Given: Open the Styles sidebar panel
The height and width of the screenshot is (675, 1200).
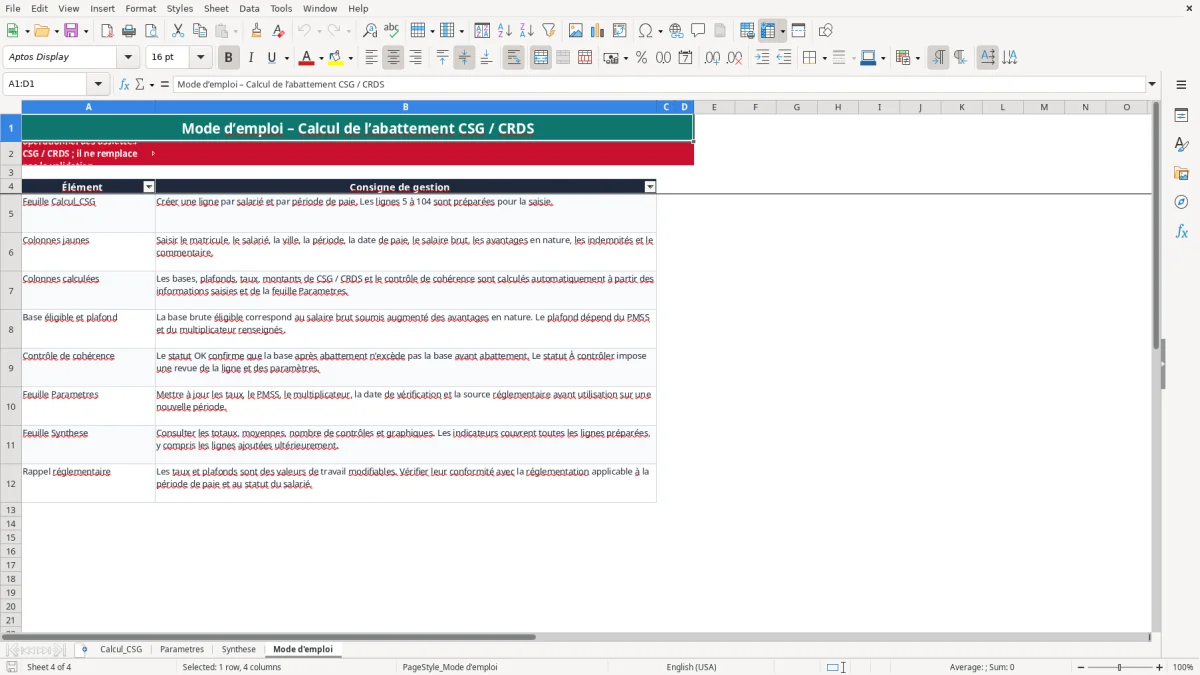Looking at the screenshot, I should click(x=1181, y=144).
